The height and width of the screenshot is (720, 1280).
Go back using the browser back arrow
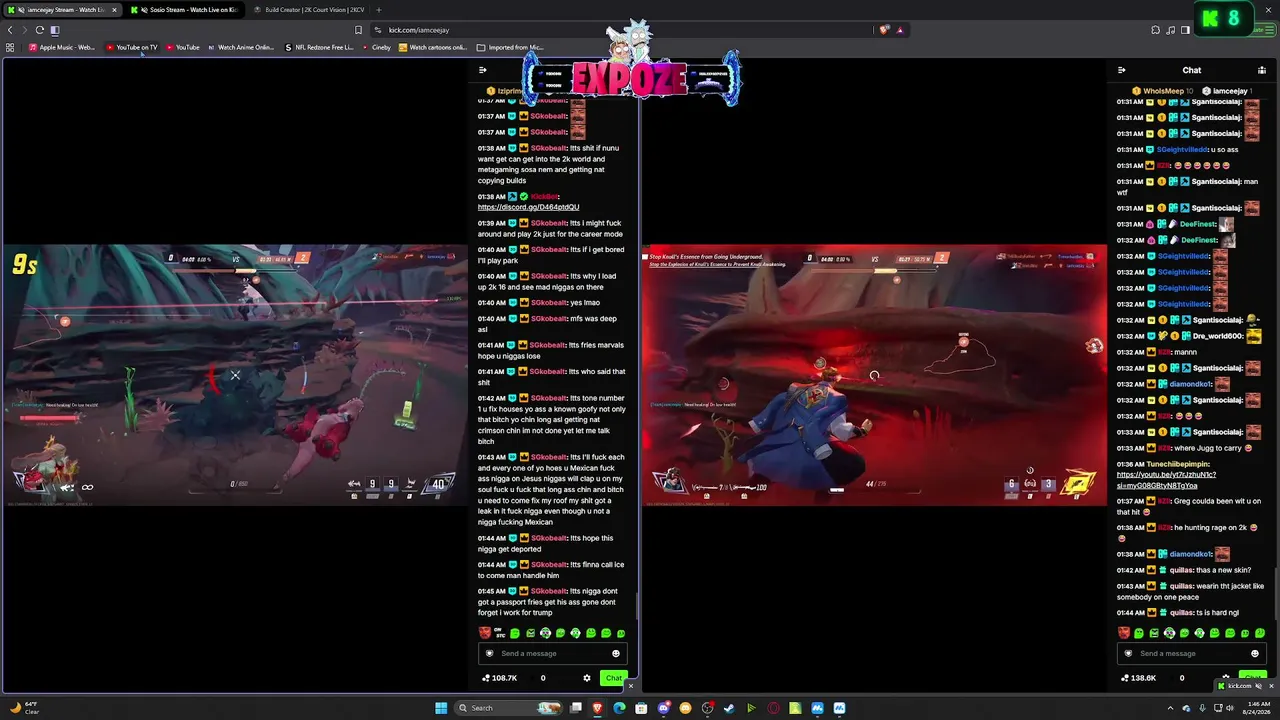click(10, 30)
